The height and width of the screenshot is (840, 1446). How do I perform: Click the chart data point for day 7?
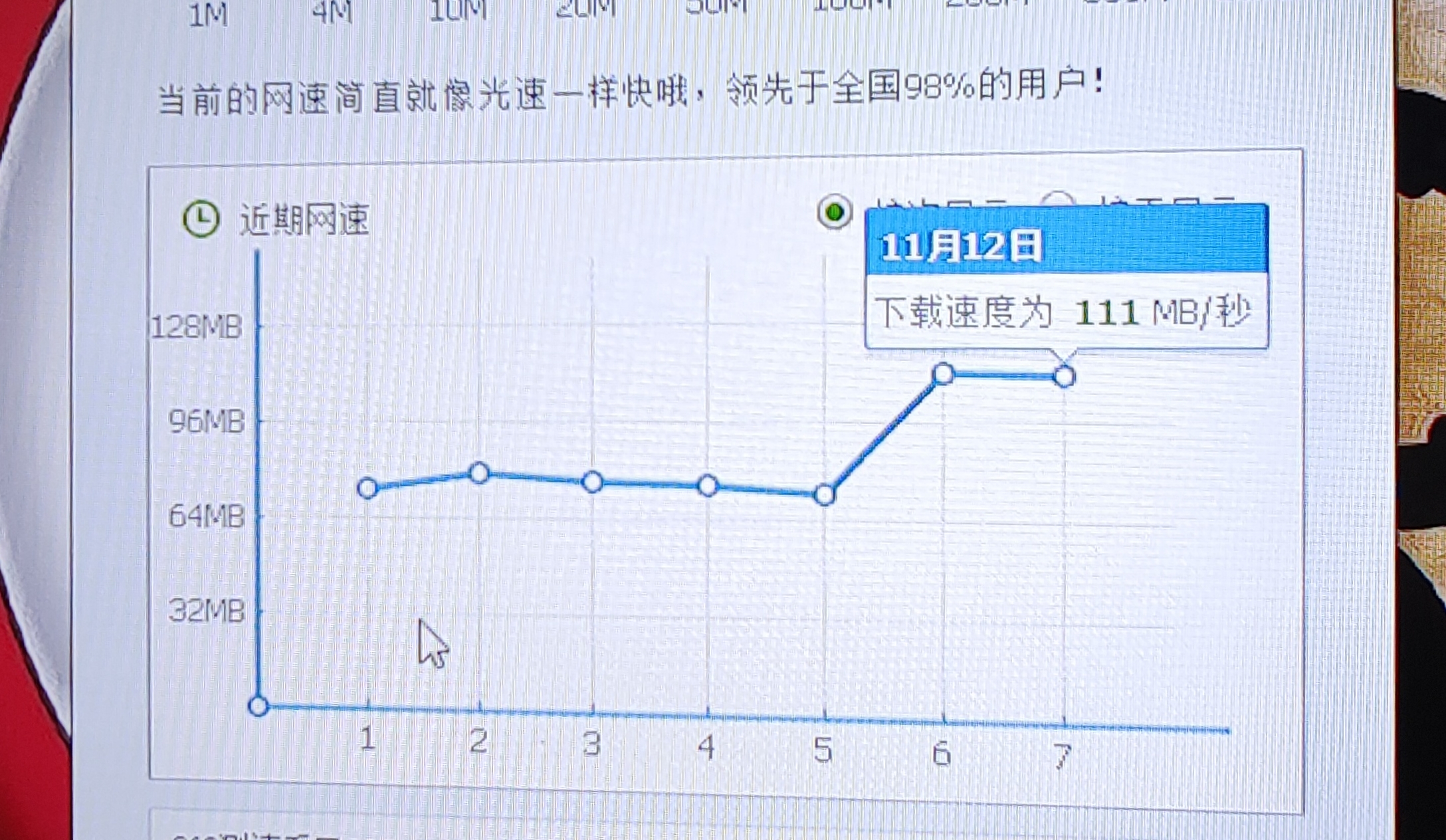(1064, 377)
